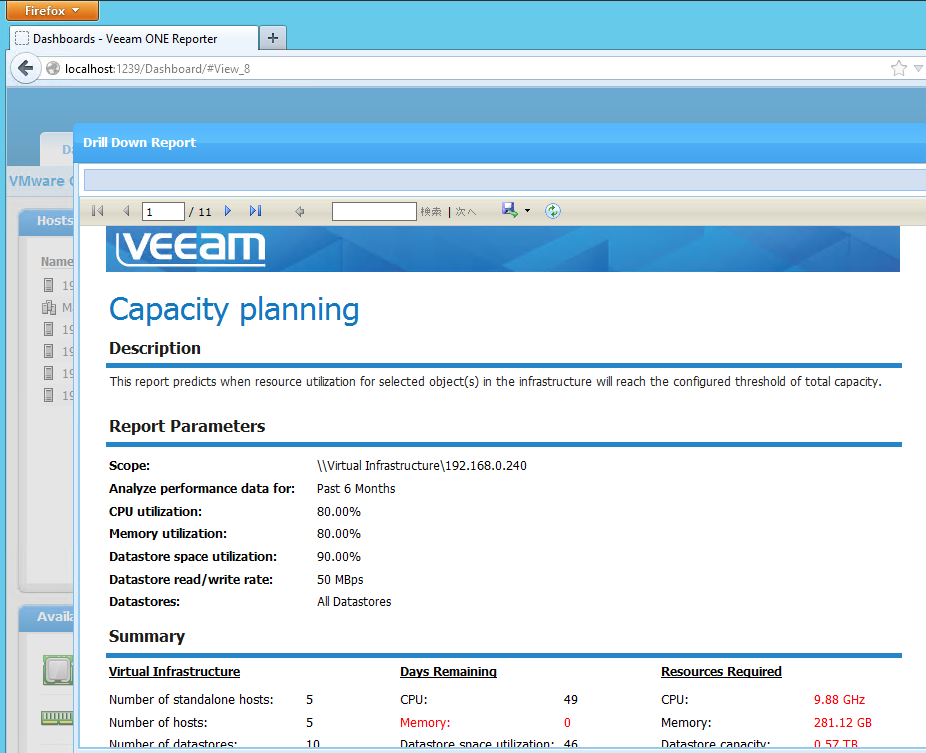Select the Dashboards - Veeam ONE Reporter tab
This screenshot has height=753, width=926.
point(134,38)
